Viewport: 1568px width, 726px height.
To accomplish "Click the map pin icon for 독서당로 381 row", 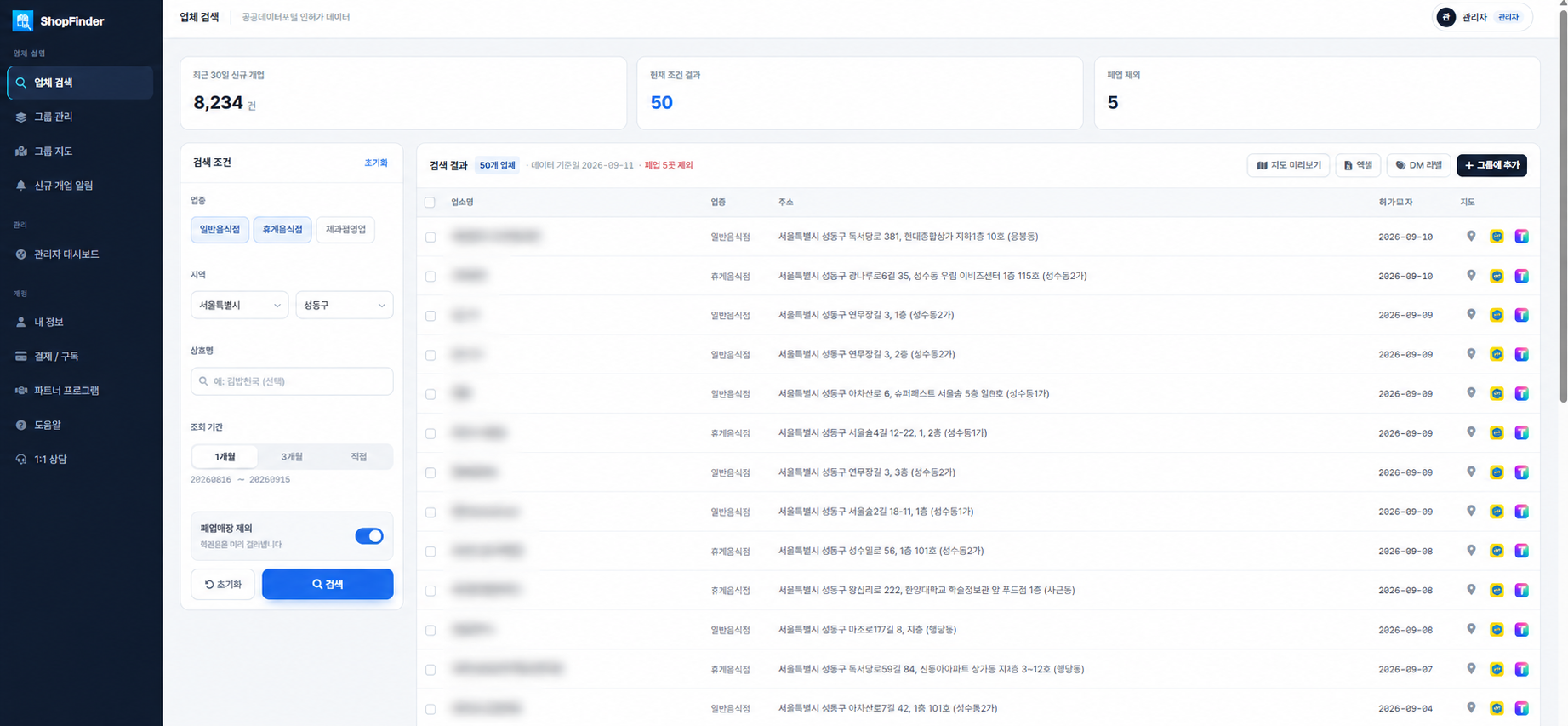I will click(x=1471, y=237).
